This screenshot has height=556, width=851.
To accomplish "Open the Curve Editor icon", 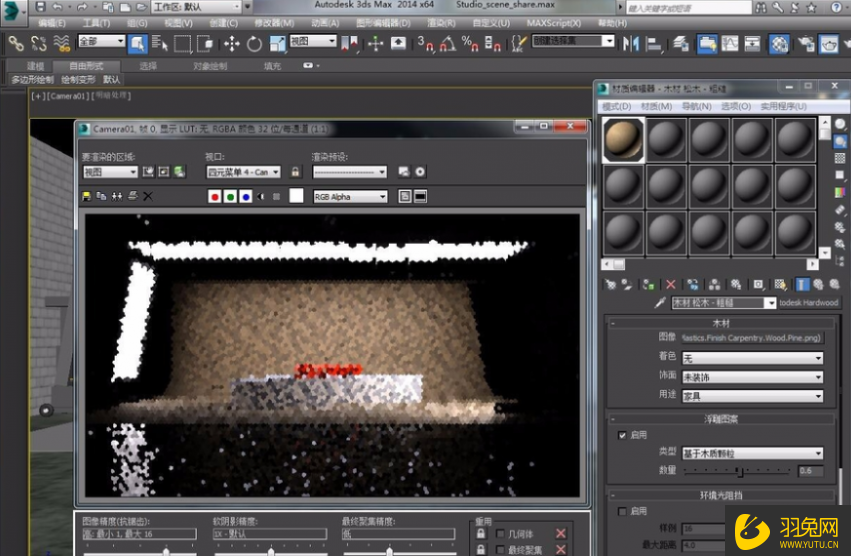I will click(x=729, y=43).
